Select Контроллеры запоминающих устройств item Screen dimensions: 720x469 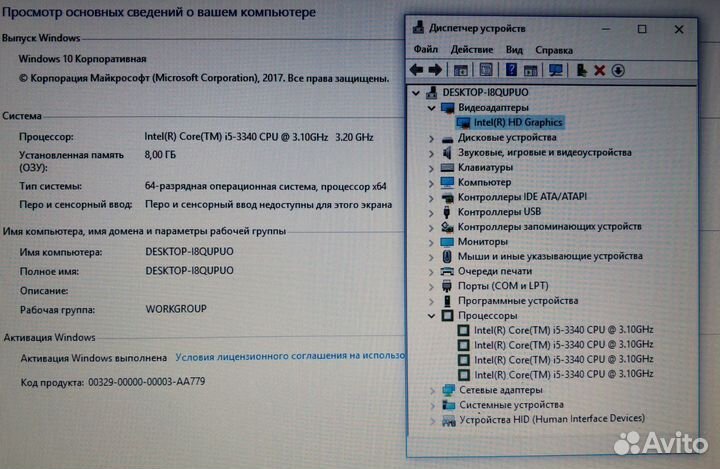[550, 226]
